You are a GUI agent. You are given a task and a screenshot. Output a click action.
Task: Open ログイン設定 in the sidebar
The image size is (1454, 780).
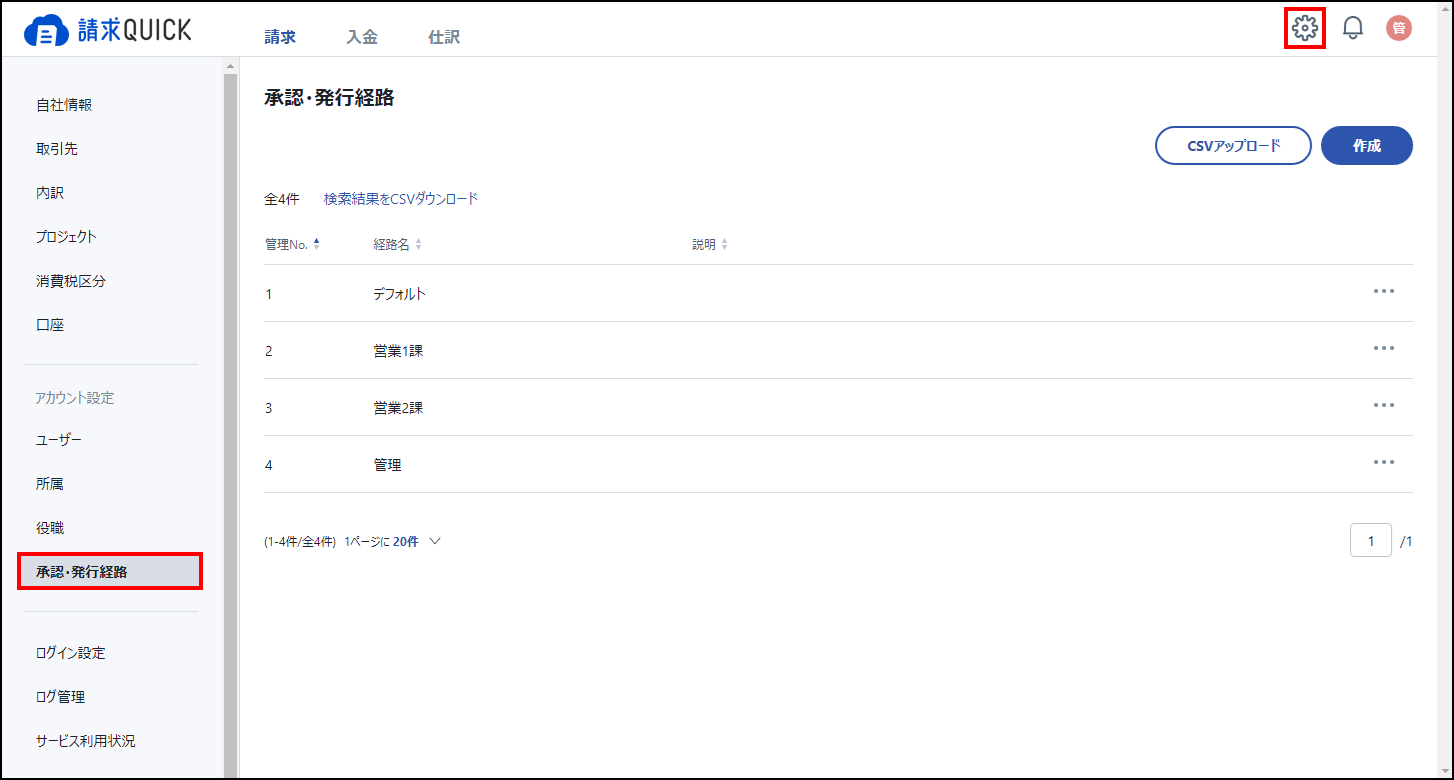click(x=71, y=653)
